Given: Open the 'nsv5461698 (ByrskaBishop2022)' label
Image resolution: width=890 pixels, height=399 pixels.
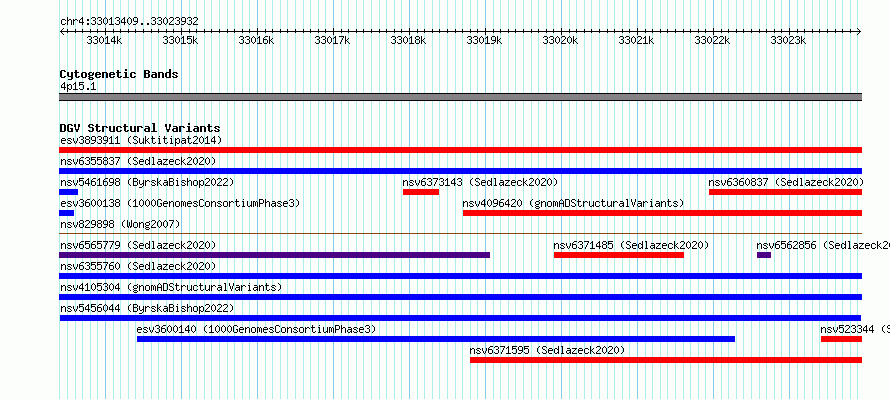Looking at the screenshot, I should (147, 182).
